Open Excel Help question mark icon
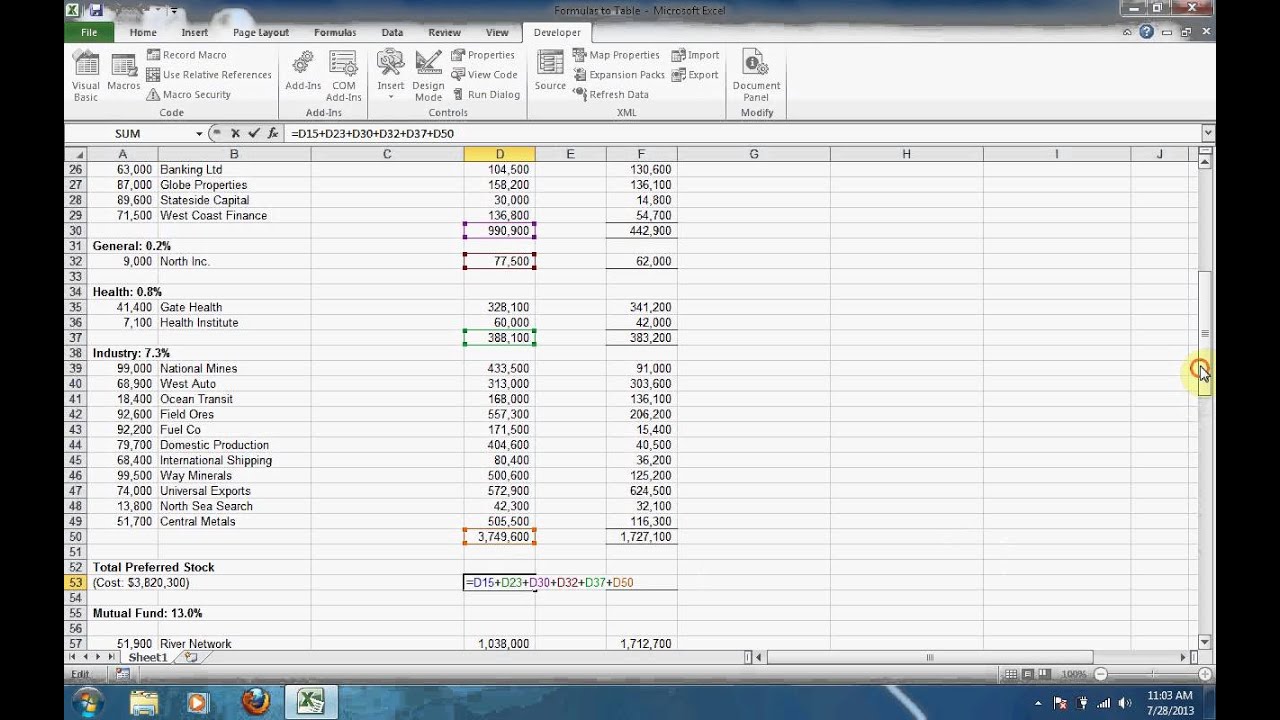1280x720 pixels. coord(1147,32)
